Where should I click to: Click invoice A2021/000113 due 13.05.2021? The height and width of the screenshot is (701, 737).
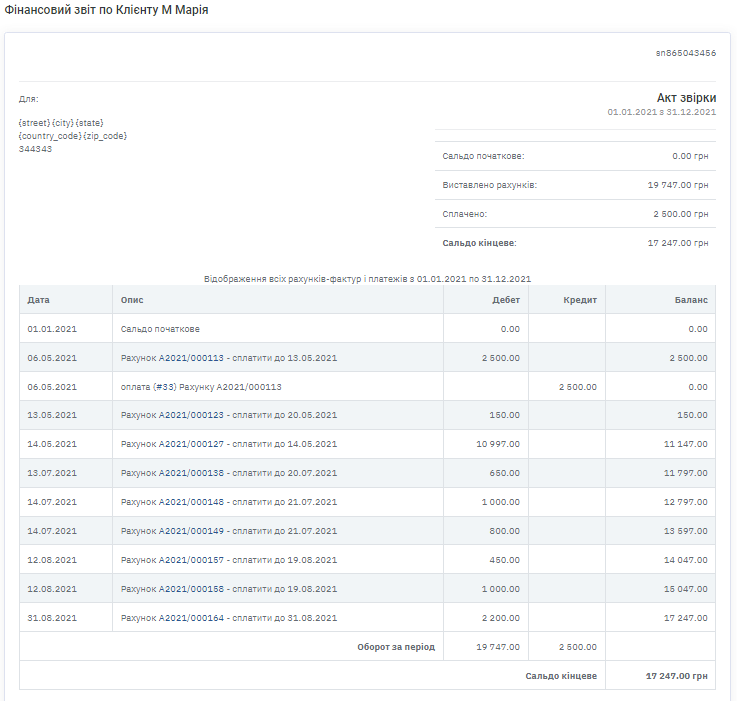[x=228, y=358]
